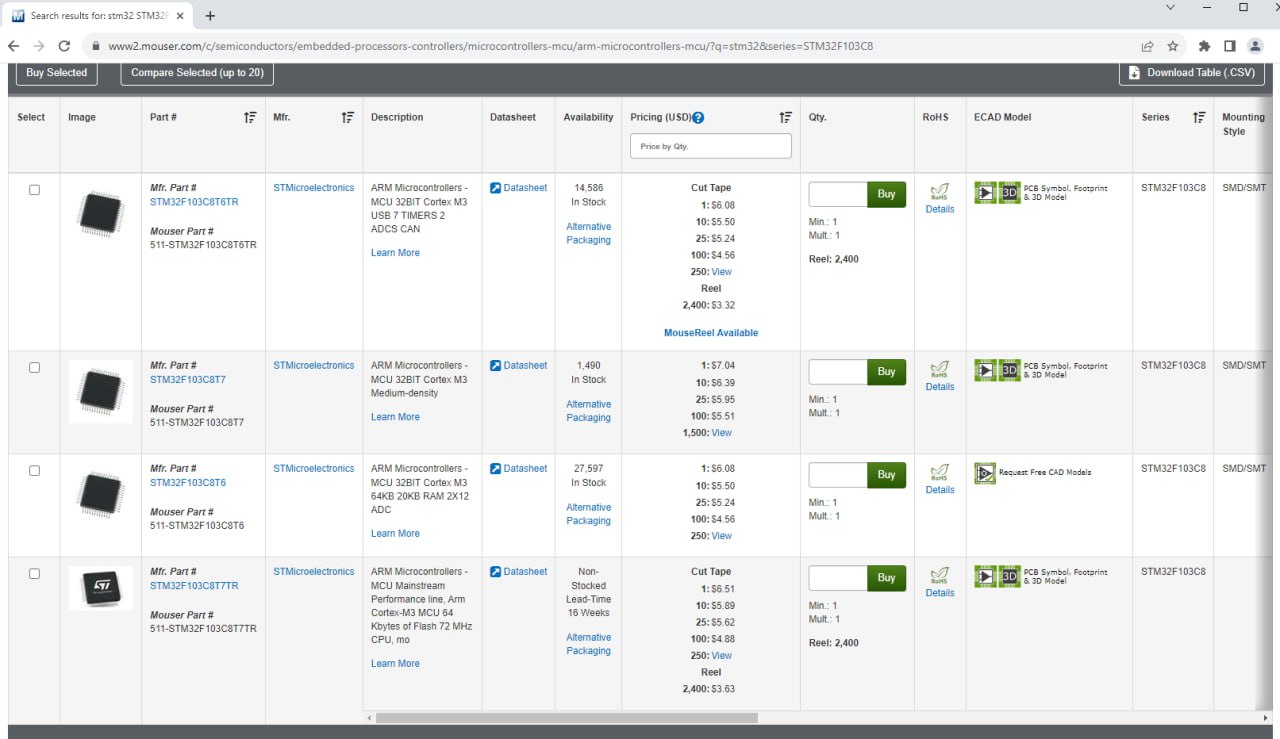
Task: Click quantity field for STM32F103C8T6TR
Action: click(838, 194)
